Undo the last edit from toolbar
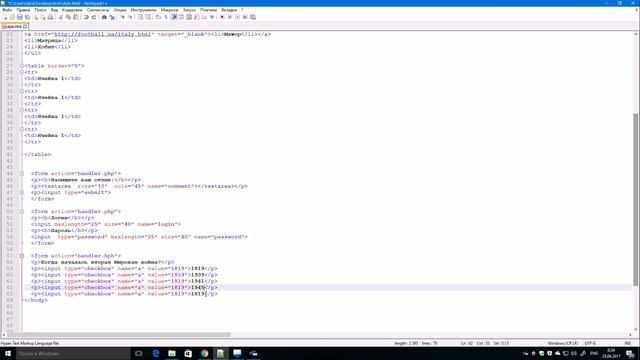Screen dimensions: 640x360 coord(86,17)
